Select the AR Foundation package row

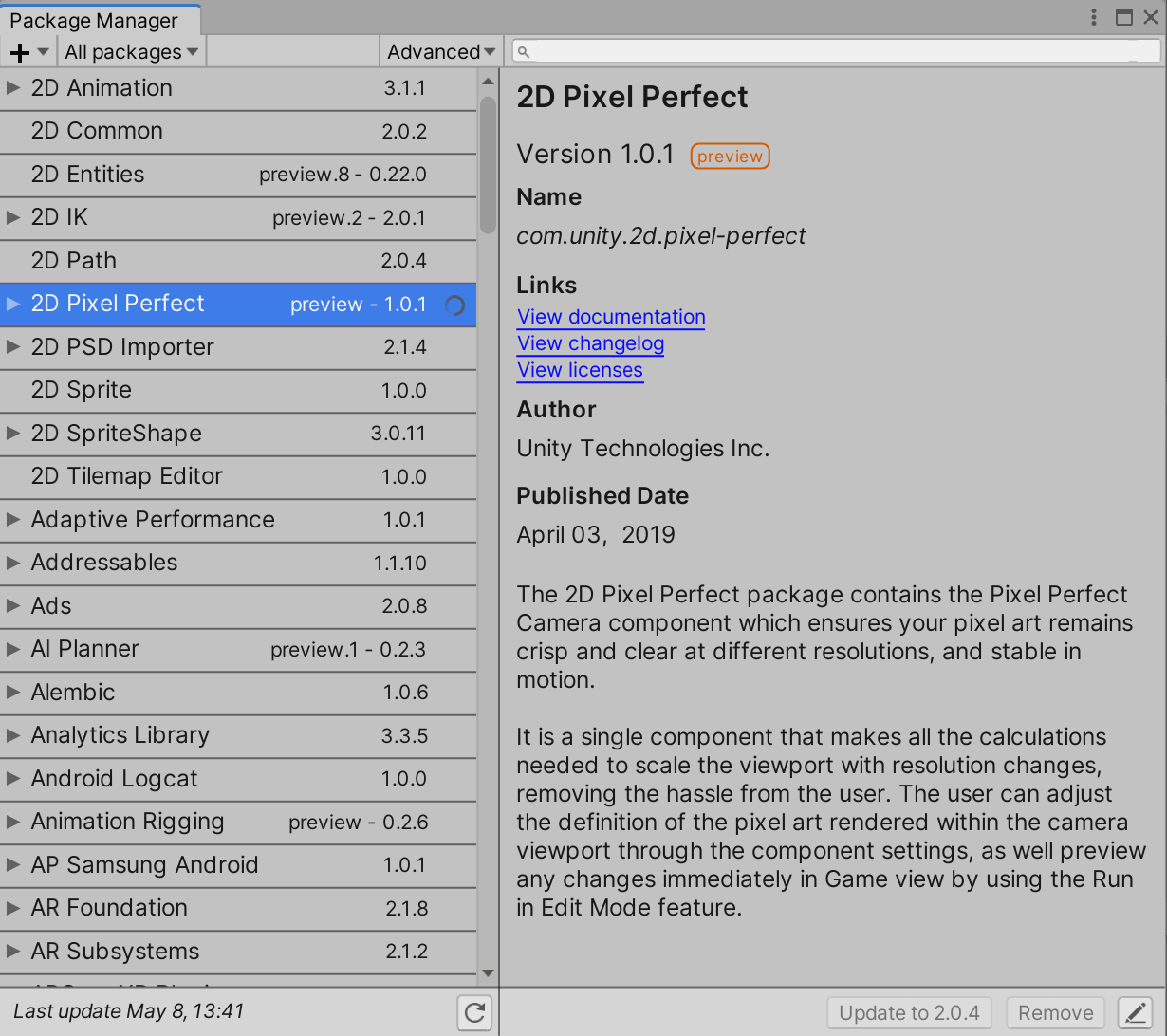pos(238,908)
